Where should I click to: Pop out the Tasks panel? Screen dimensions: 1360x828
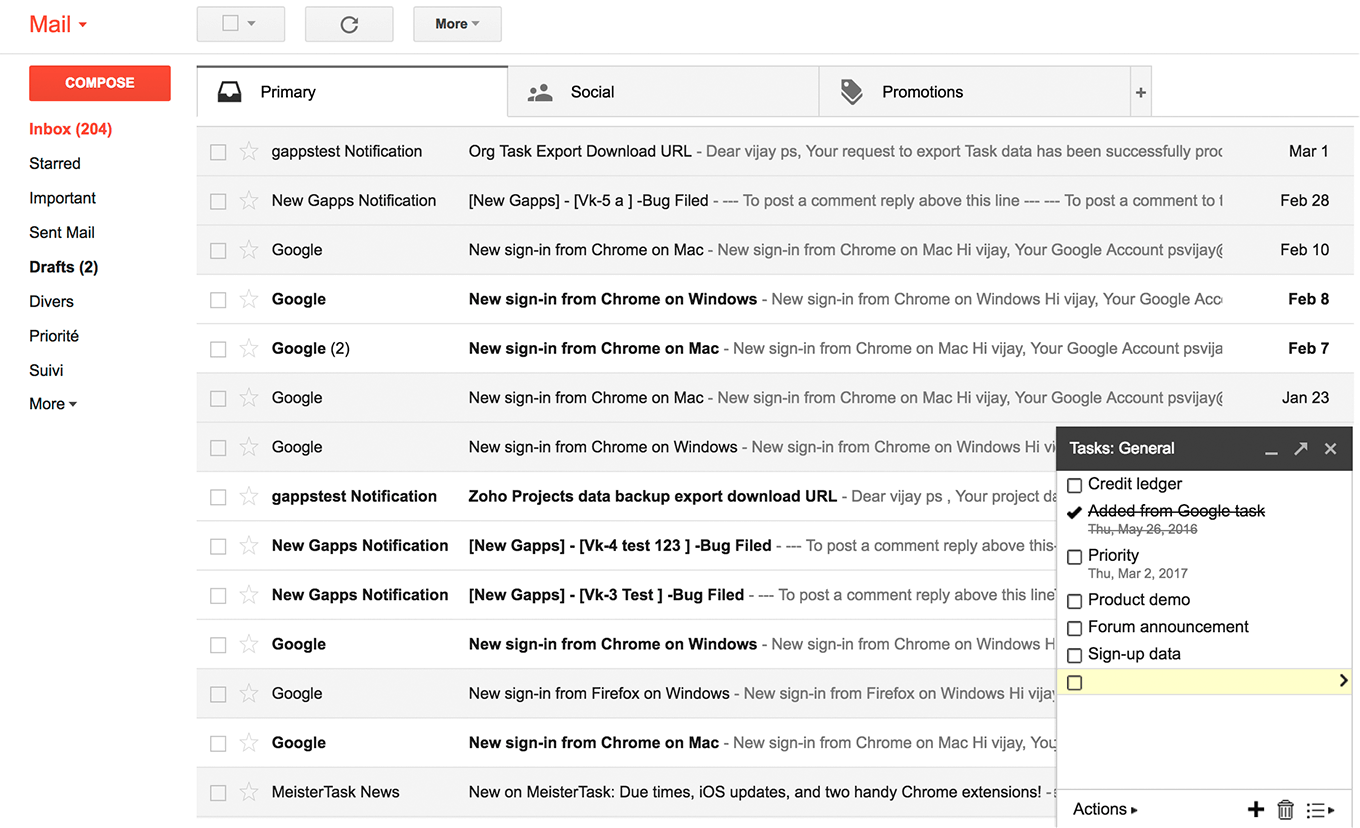coord(1300,448)
